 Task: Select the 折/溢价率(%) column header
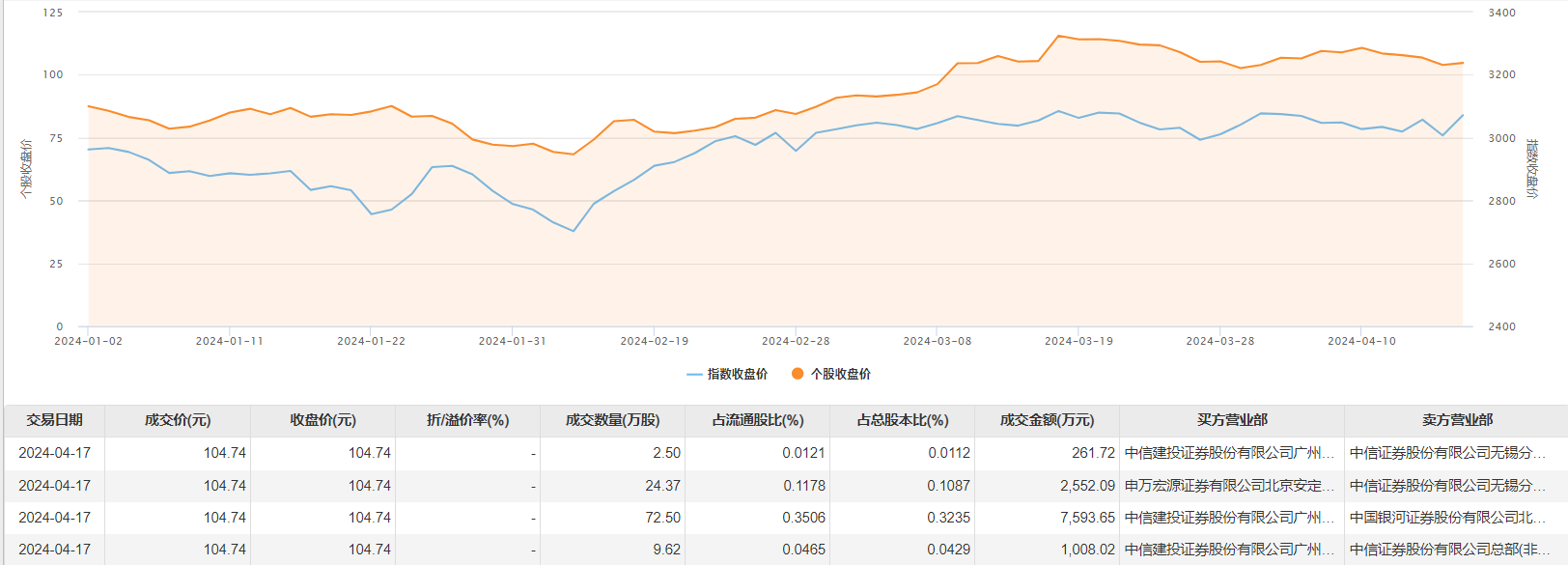click(467, 420)
